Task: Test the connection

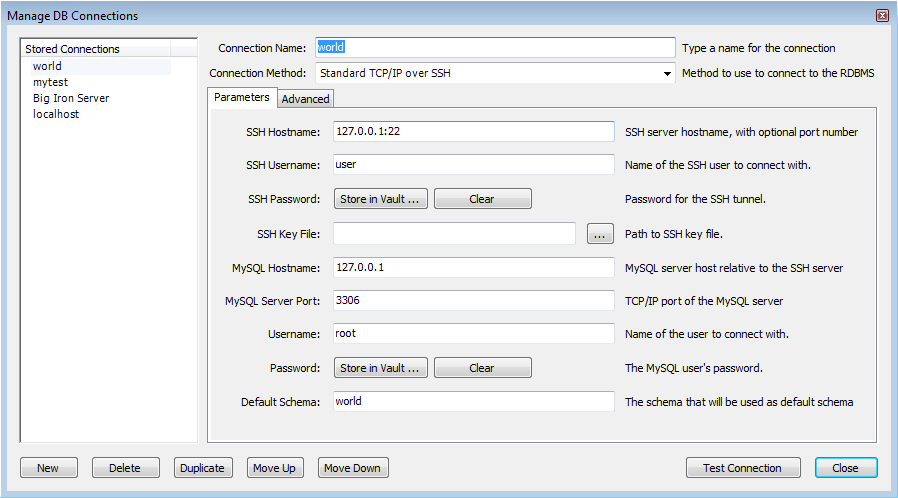Action: (x=743, y=468)
